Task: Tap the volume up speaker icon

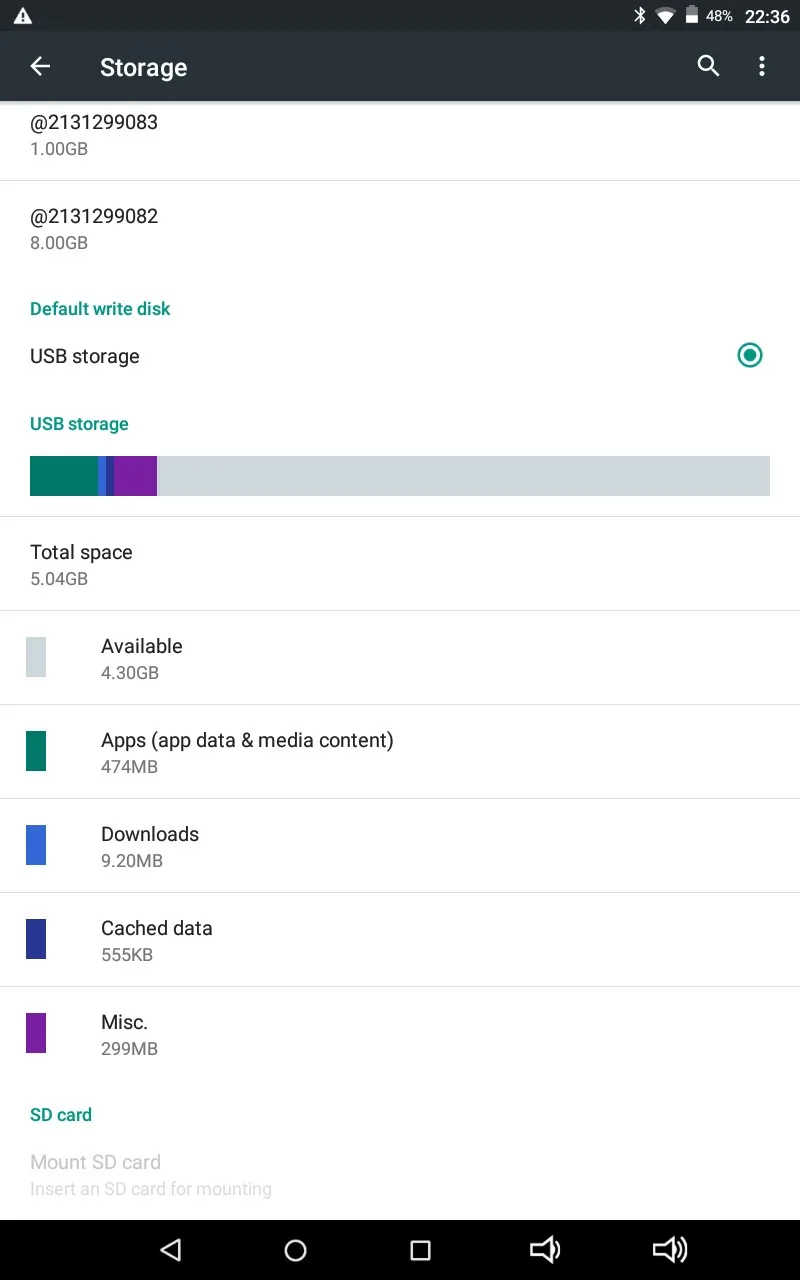Action: (x=670, y=1250)
